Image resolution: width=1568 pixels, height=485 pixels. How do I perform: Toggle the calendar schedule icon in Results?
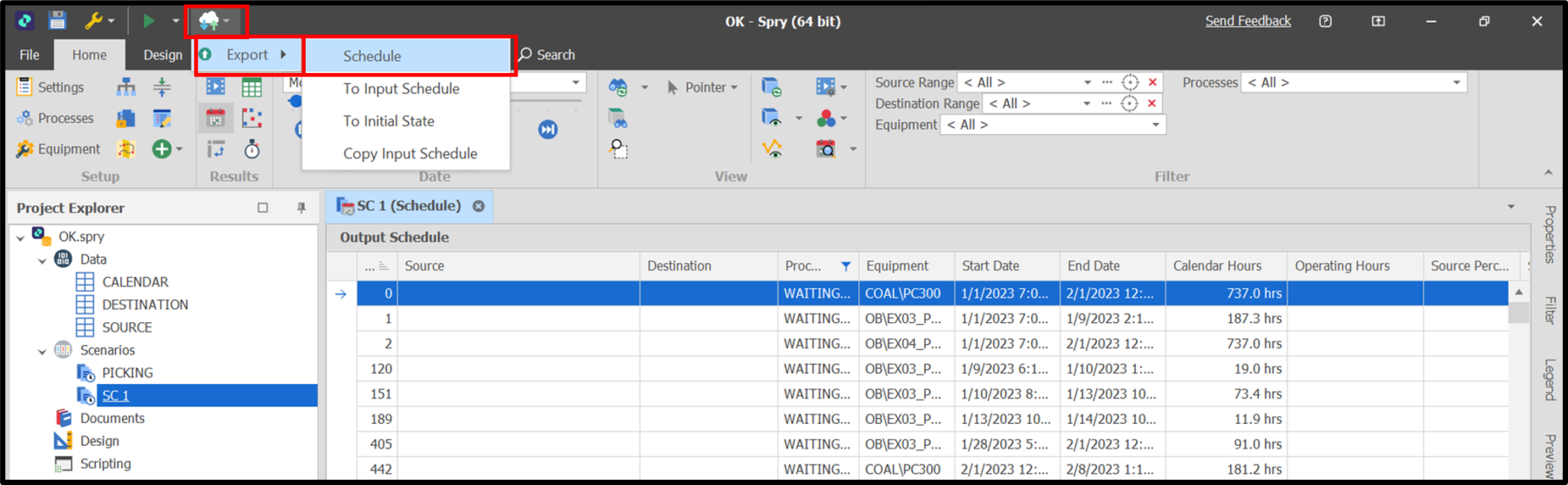tap(216, 118)
